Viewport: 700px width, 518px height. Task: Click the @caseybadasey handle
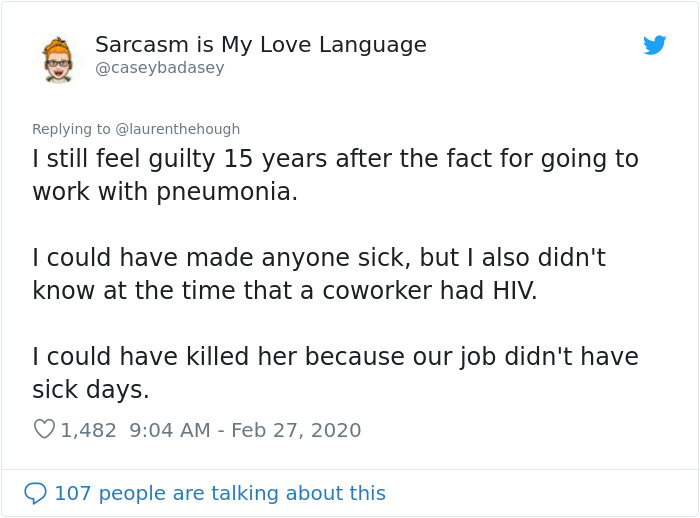click(159, 68)
